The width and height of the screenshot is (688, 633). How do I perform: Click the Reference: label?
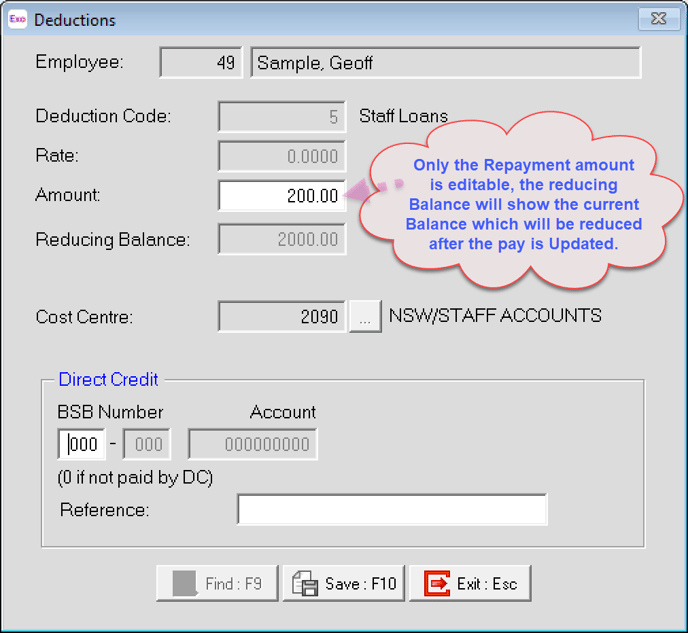click(x=104, y=510)
